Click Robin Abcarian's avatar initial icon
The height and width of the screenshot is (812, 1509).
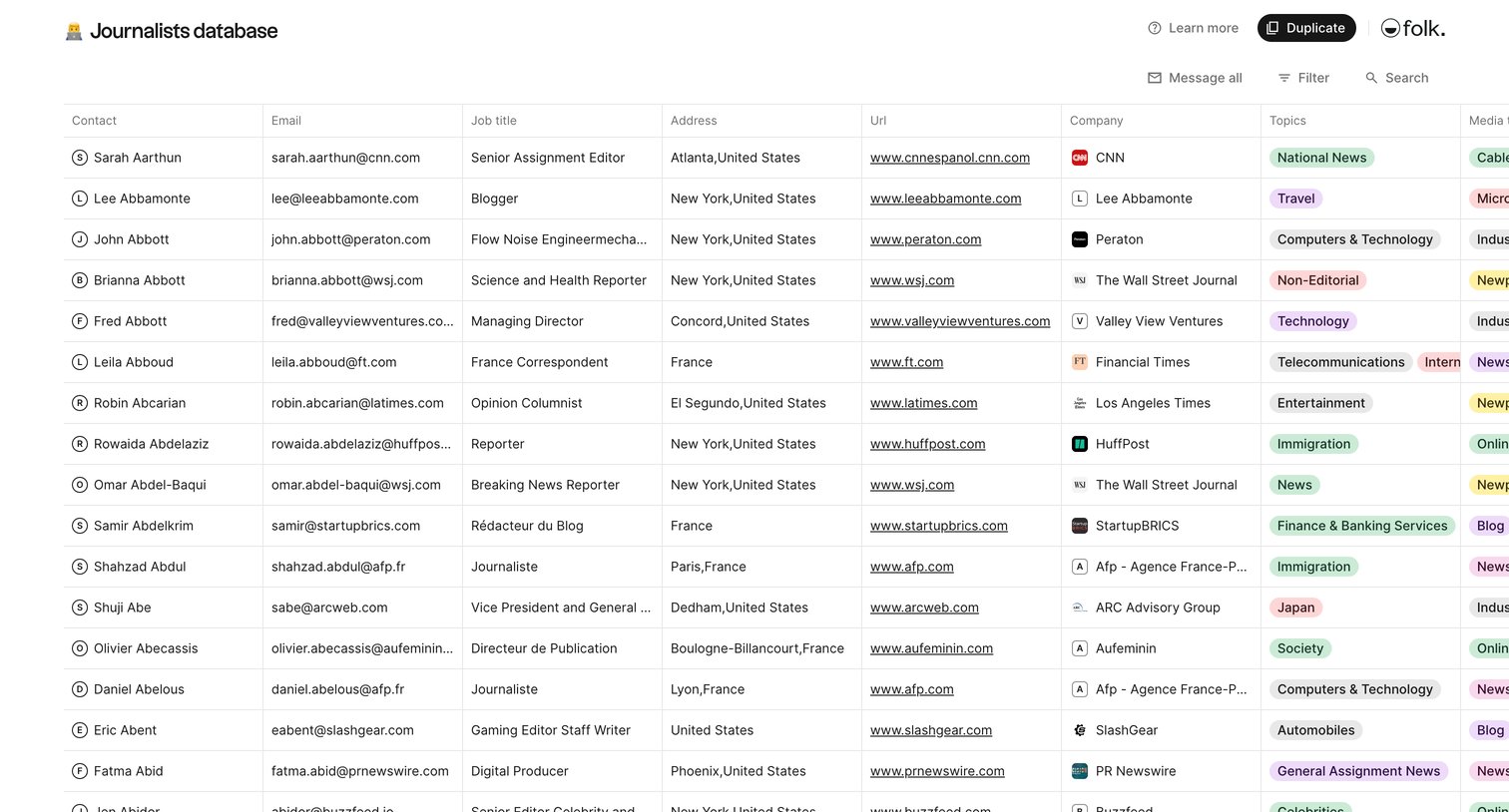pyautogui.click(x=80, y=403)
